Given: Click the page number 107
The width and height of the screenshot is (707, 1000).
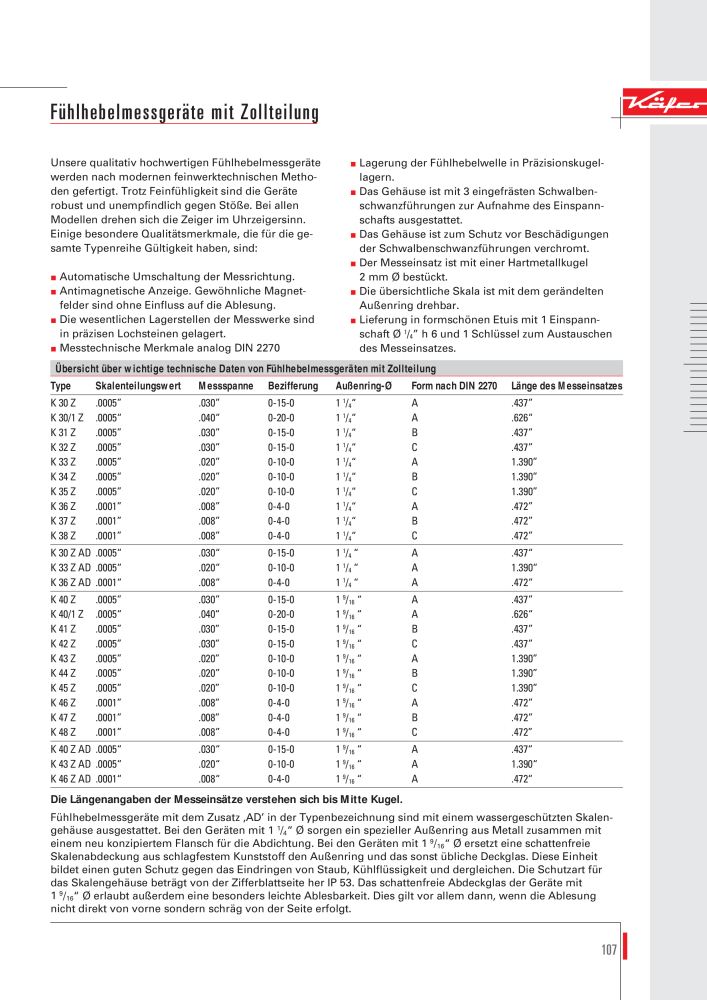Looking at the screenshot, I should pos(609,950).
